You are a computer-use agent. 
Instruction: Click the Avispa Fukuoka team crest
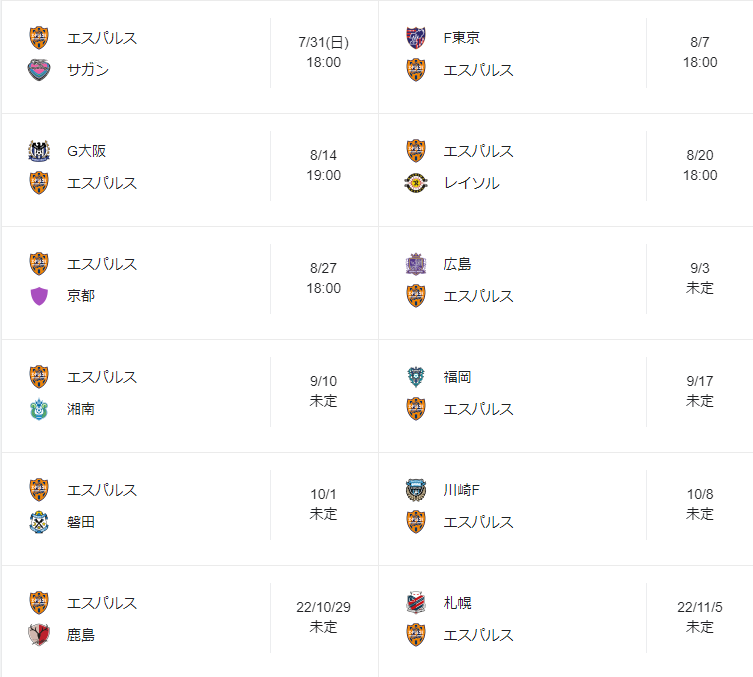[416, 377]
